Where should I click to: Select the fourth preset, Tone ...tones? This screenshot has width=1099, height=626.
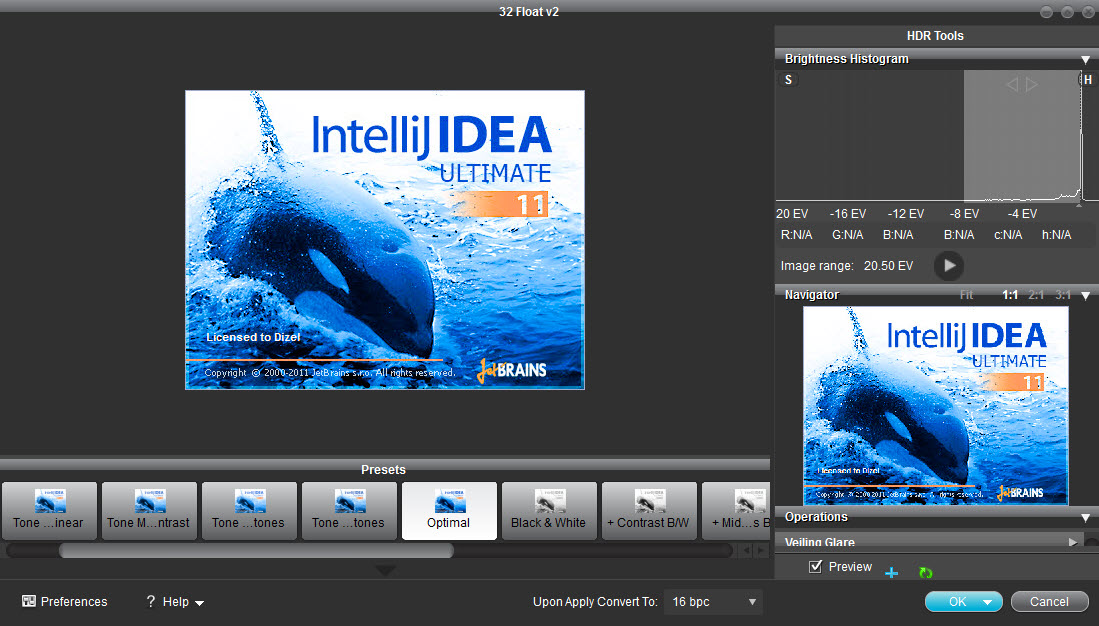[x=349, y=510]
